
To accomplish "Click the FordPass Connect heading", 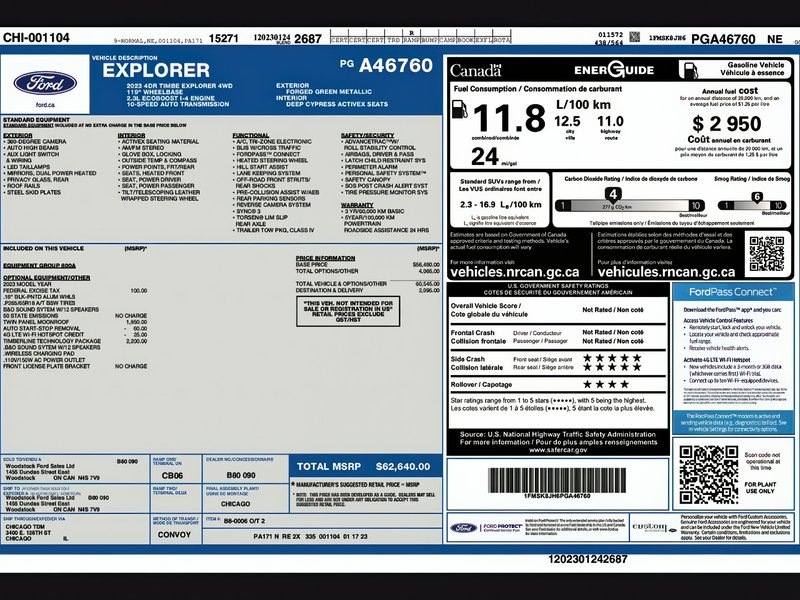I will point(733,292).
